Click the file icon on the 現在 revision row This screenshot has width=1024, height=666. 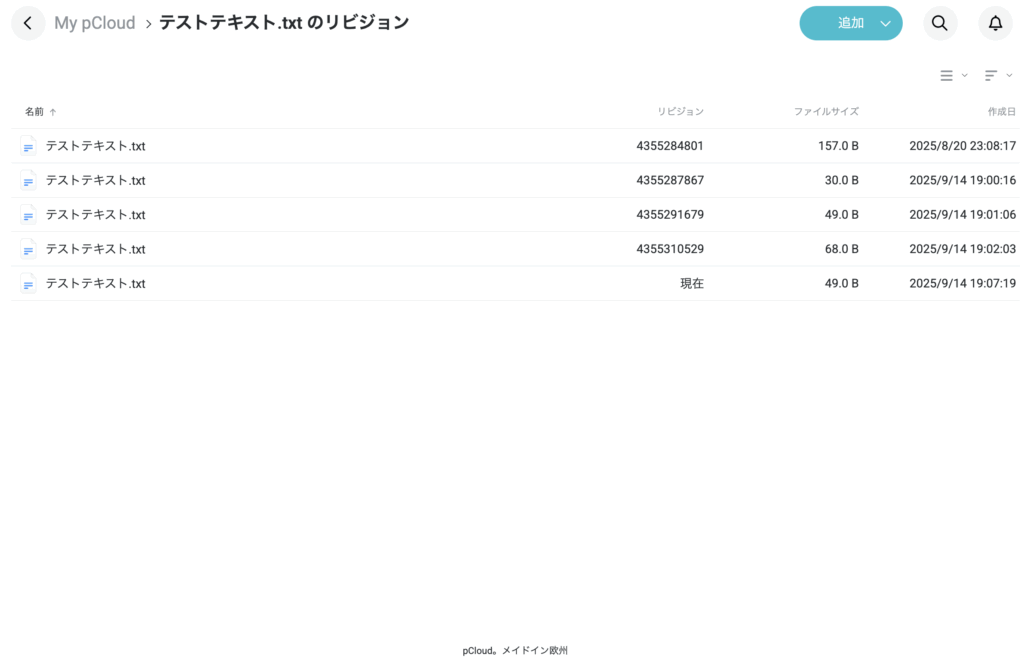click(x=28, y=283)
